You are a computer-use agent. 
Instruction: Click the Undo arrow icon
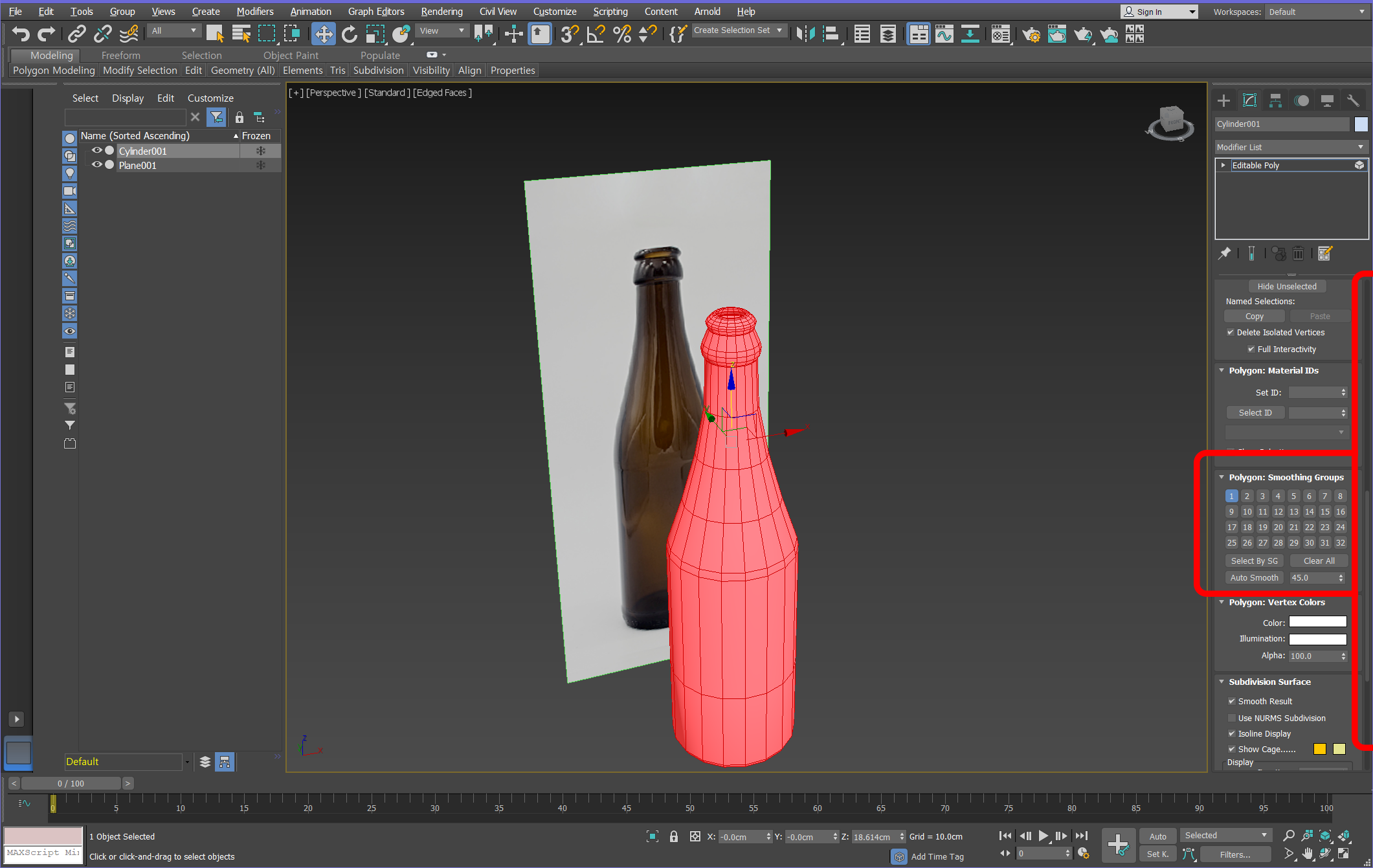coord(21,34)
